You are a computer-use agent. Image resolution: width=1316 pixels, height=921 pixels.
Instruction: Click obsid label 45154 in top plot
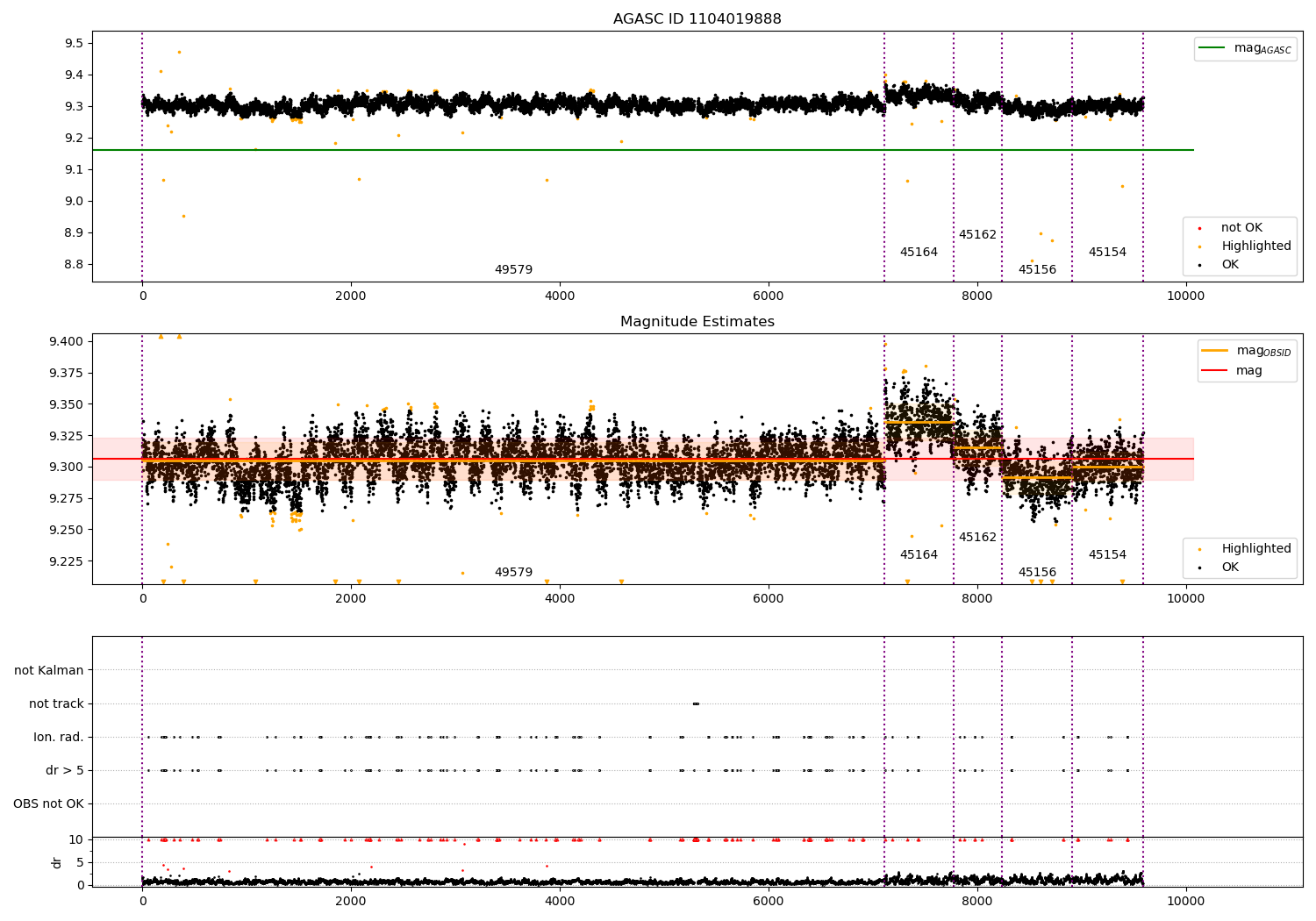[1107, 253]
